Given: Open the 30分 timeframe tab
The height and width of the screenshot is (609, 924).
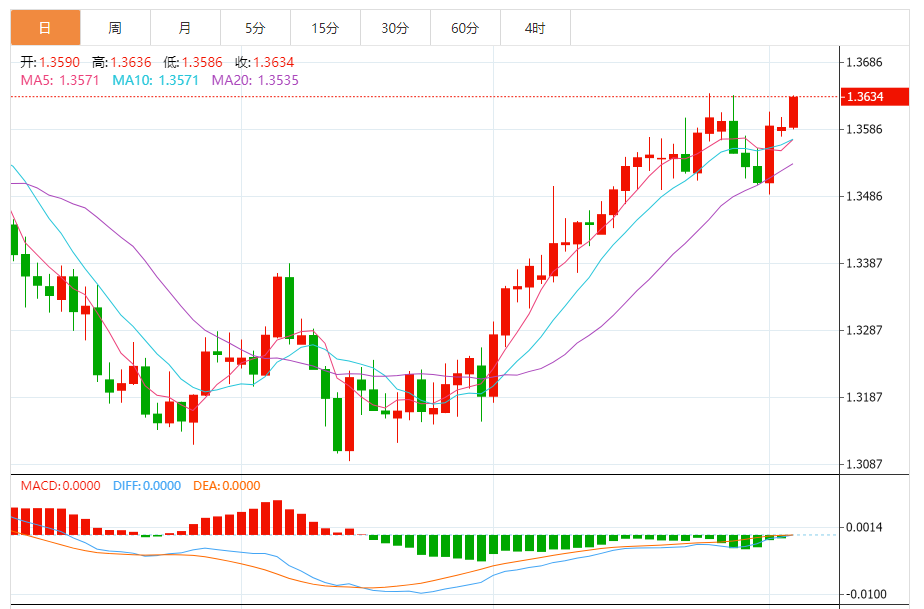Looking at the screenshot, I should pos(395,28).
